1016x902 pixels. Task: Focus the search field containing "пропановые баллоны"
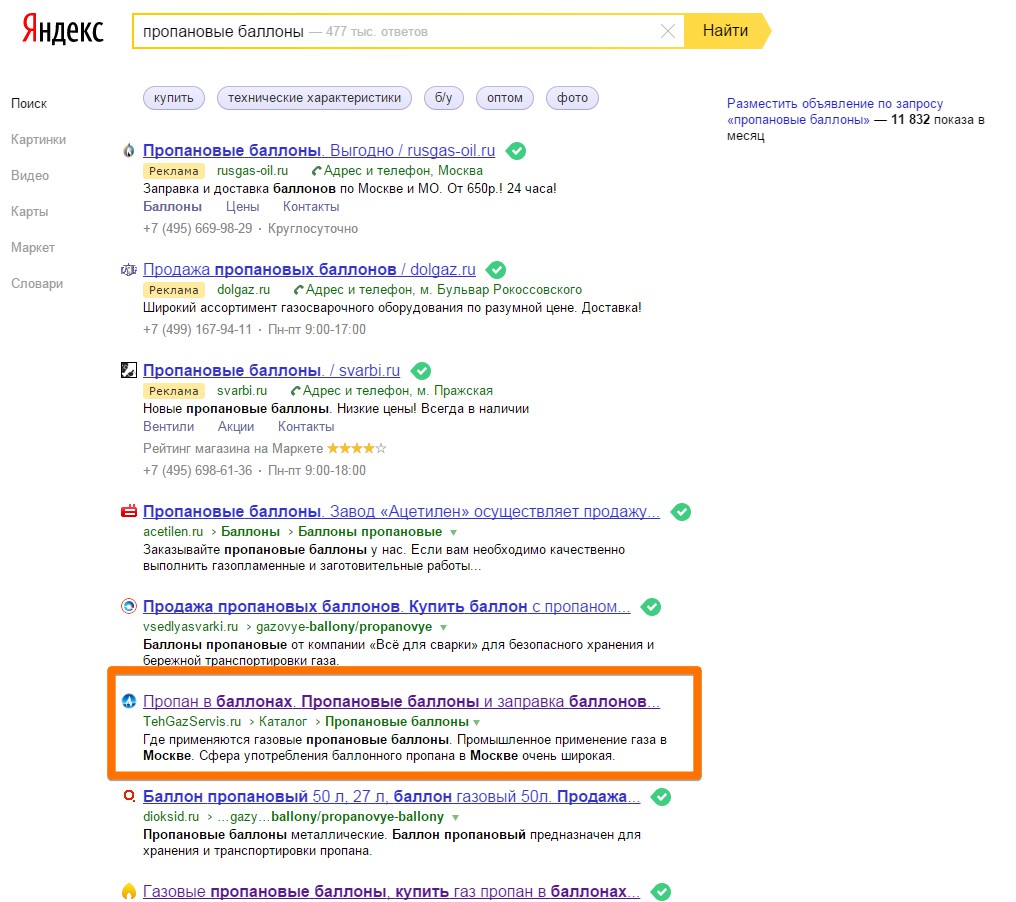[400, 31]
